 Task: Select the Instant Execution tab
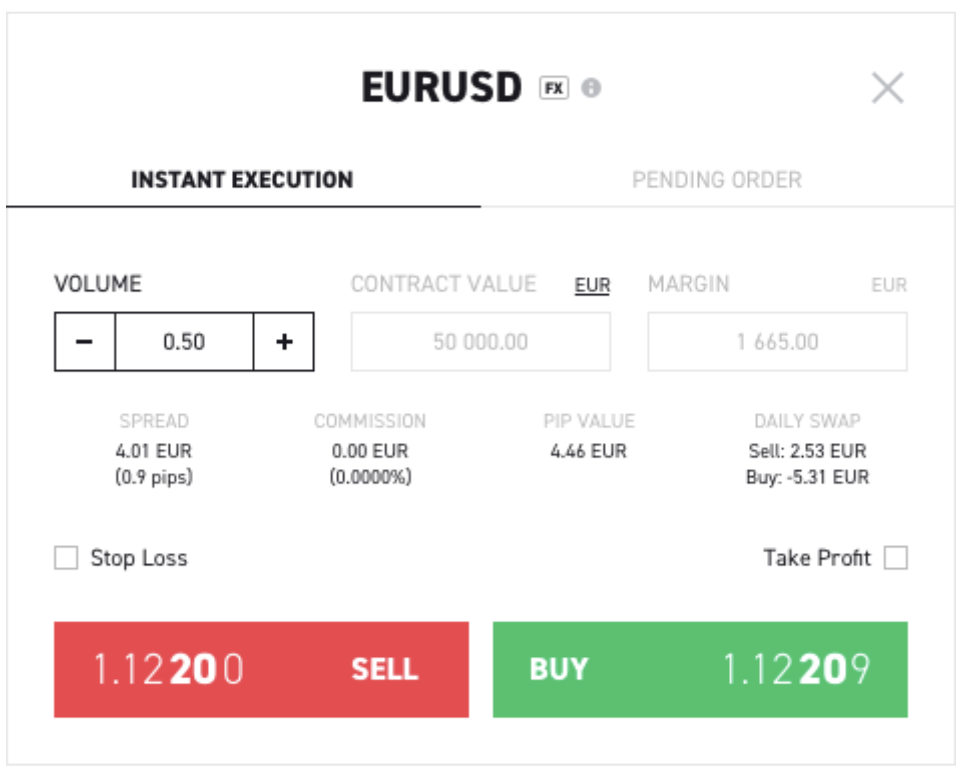[242, 180]
